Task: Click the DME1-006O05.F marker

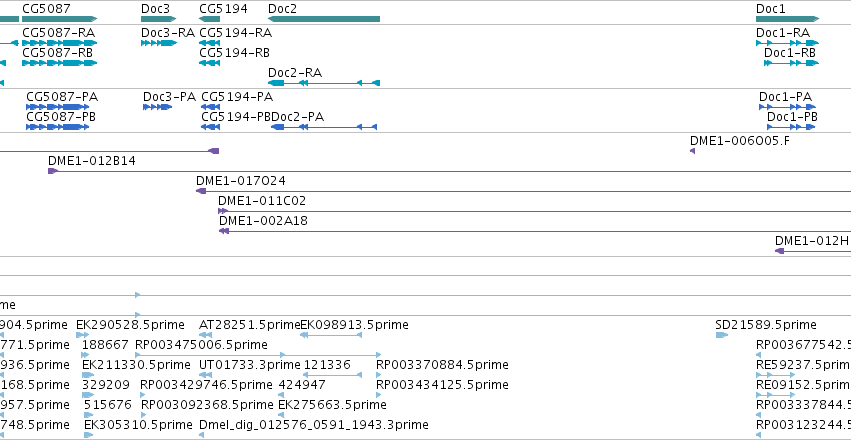Action: pos(693,151)
